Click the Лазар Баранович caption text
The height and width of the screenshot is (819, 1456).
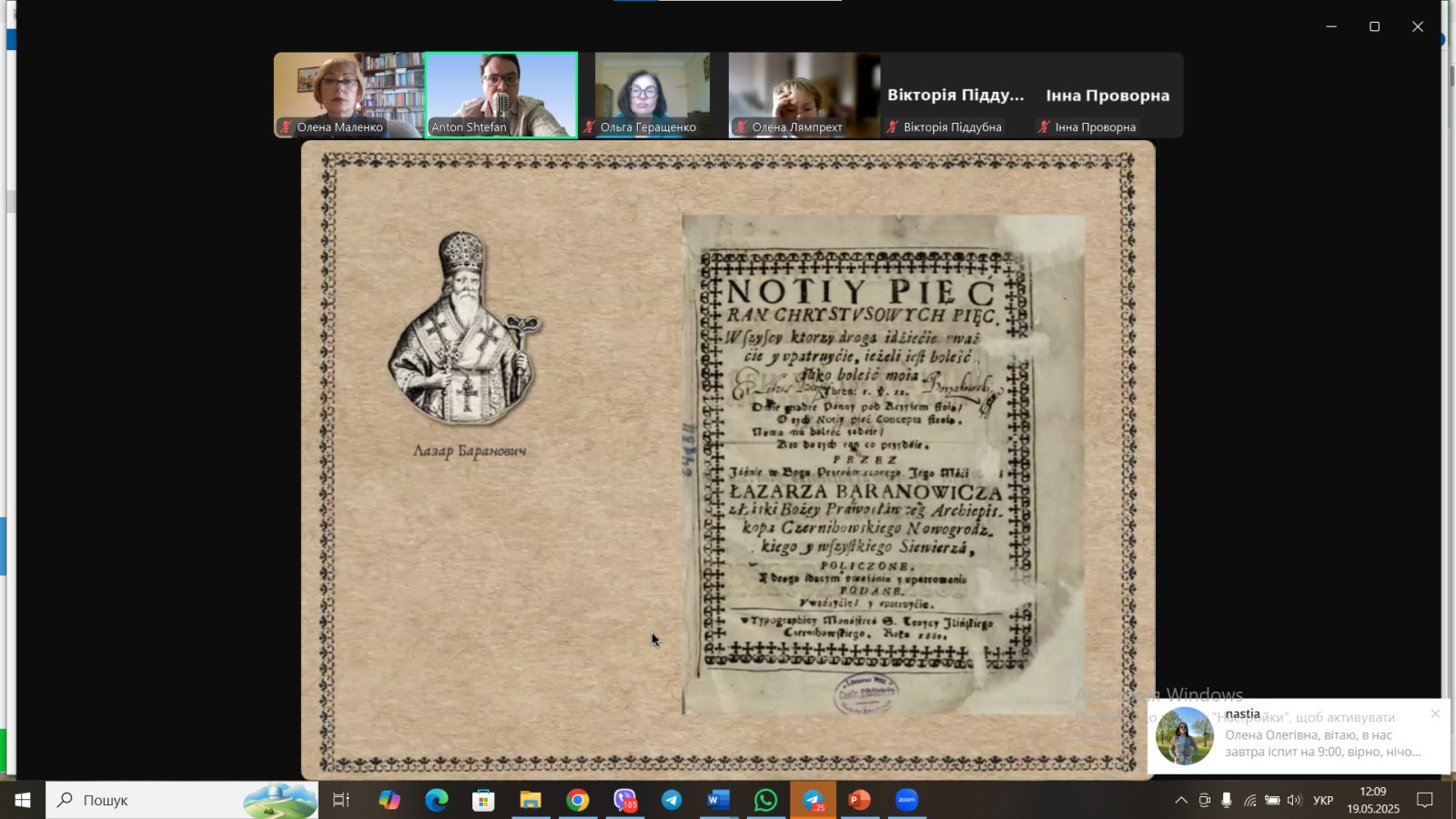pos(470,450)
